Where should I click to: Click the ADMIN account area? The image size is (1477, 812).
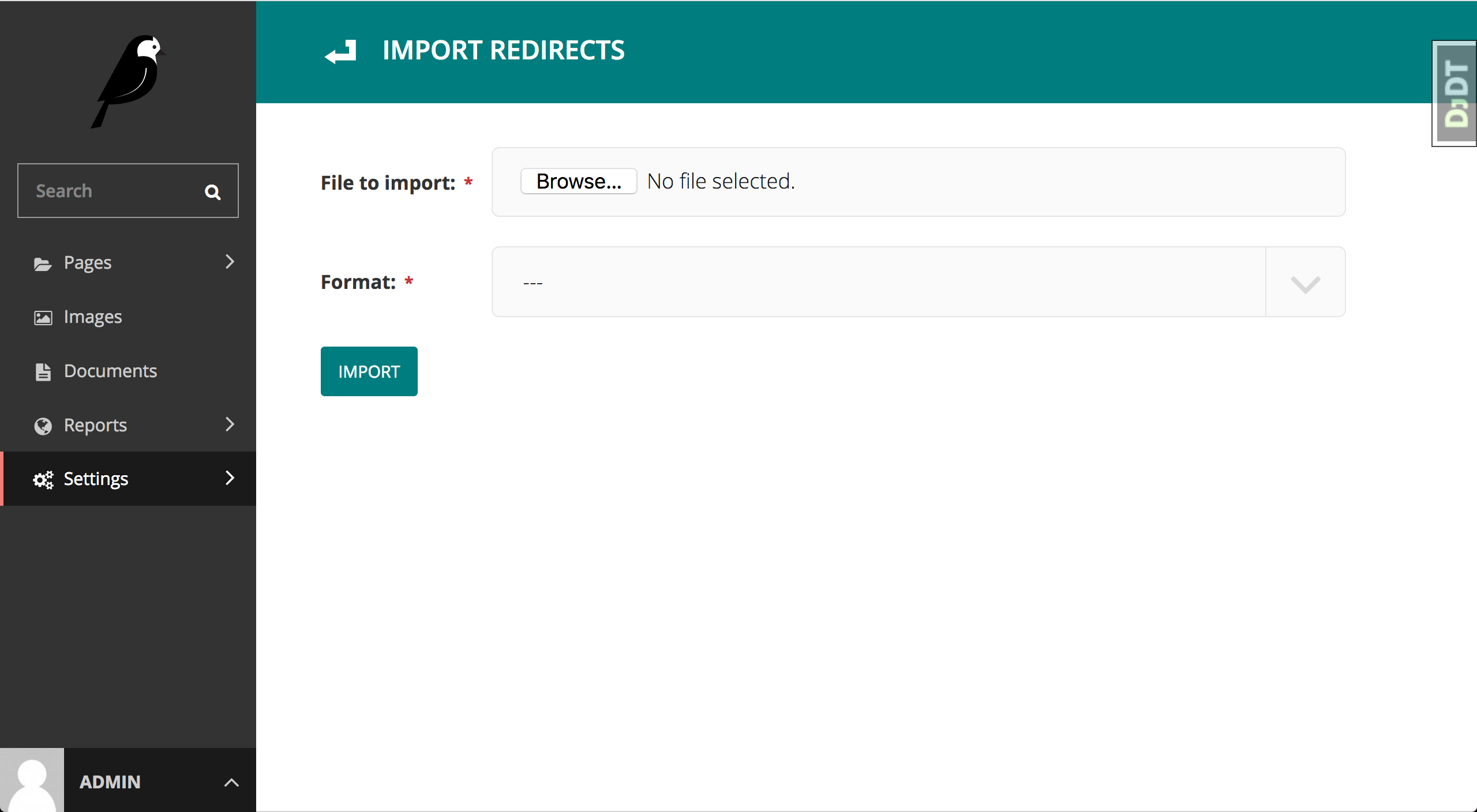tap(128, 781)
